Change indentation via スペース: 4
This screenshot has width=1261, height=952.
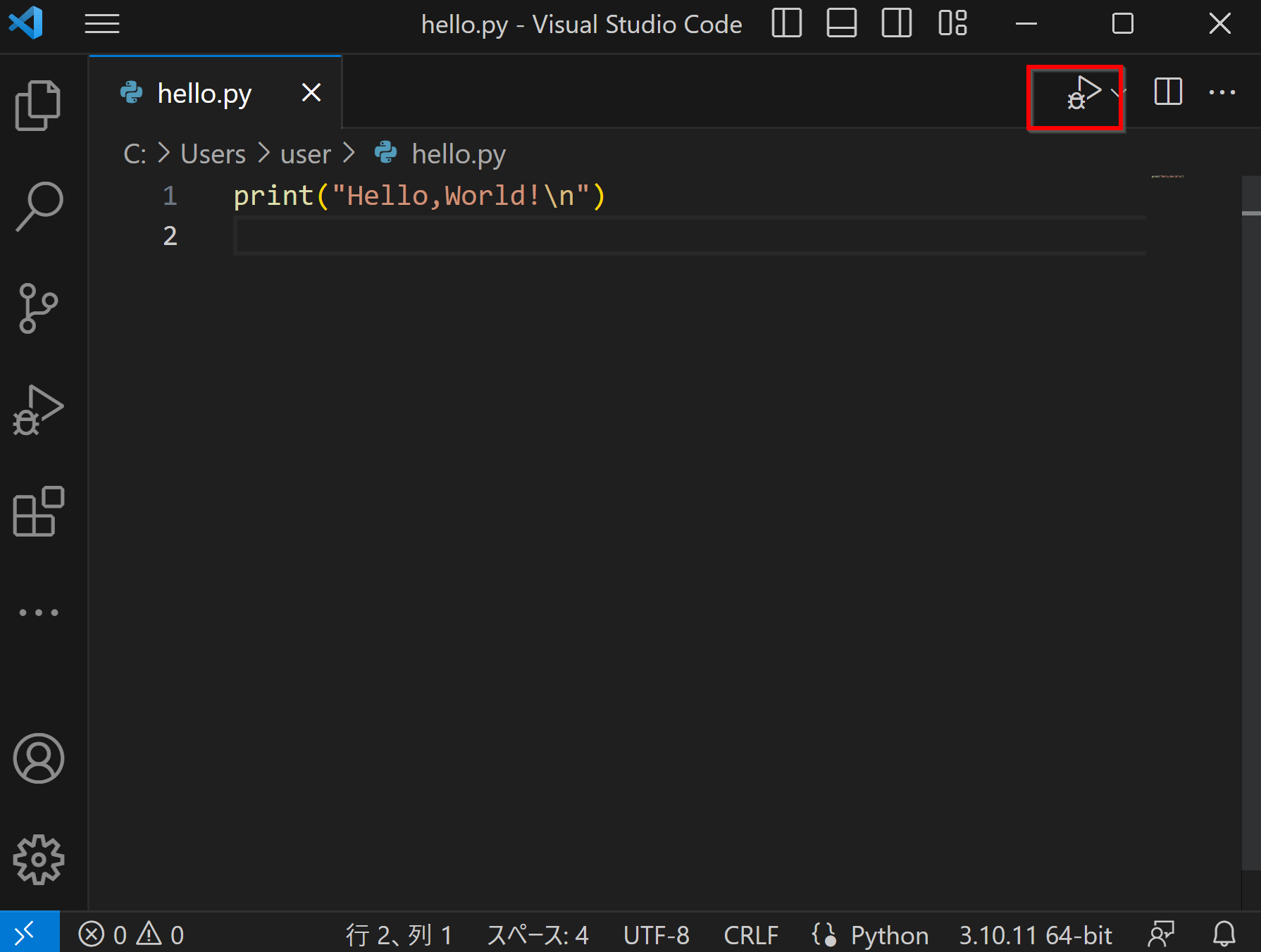(538, 935)
